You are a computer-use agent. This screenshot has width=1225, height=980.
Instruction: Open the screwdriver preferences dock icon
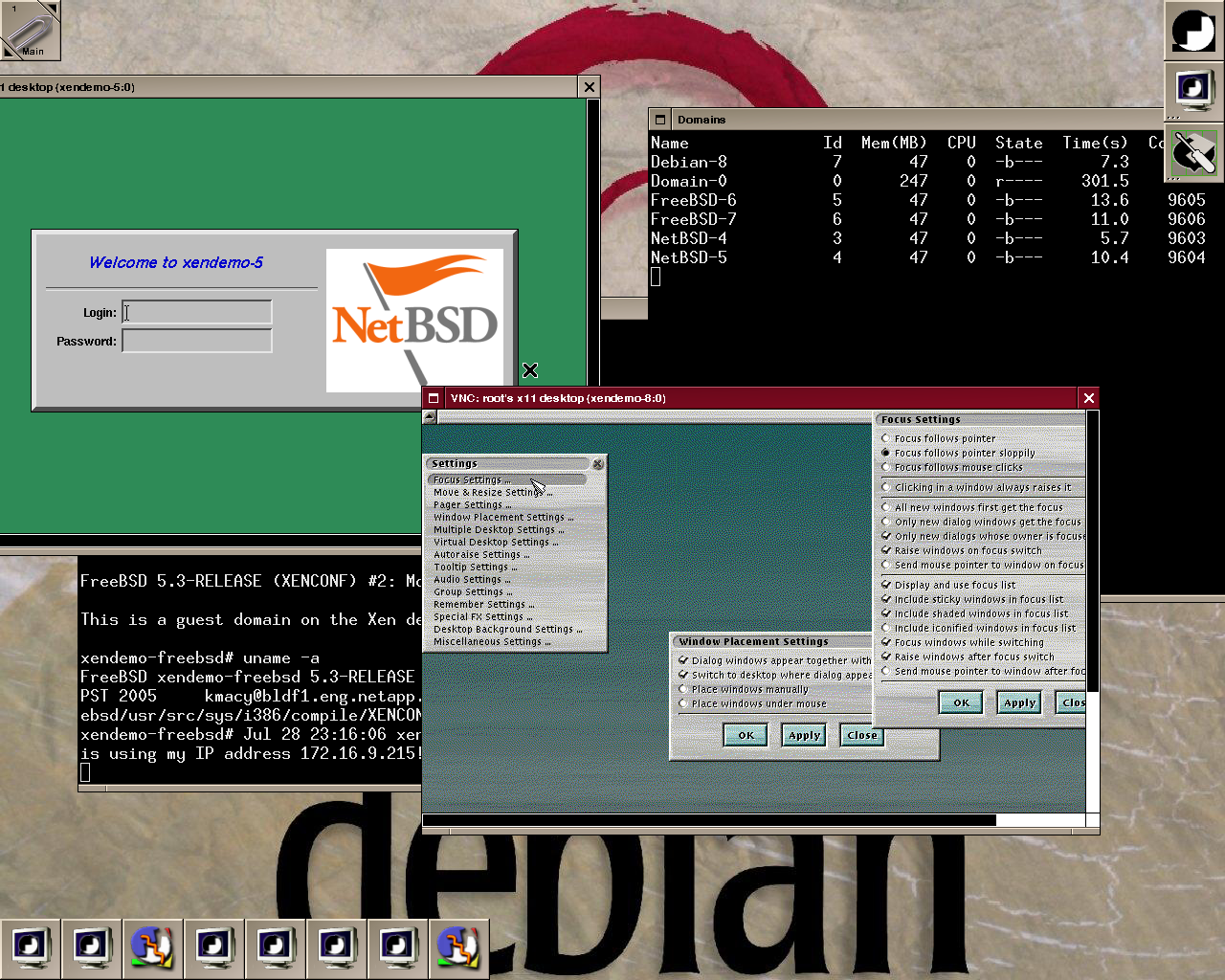(1193, 152)
